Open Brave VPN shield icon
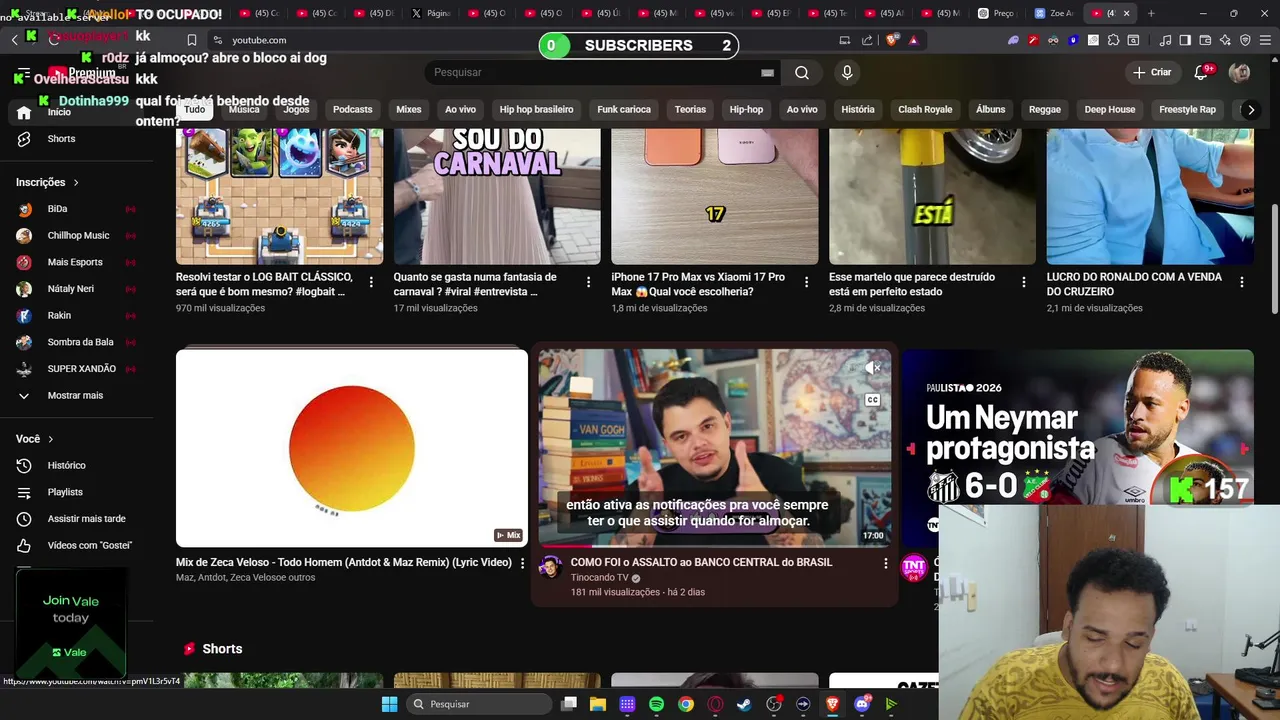 click(x=1245, y=40)
